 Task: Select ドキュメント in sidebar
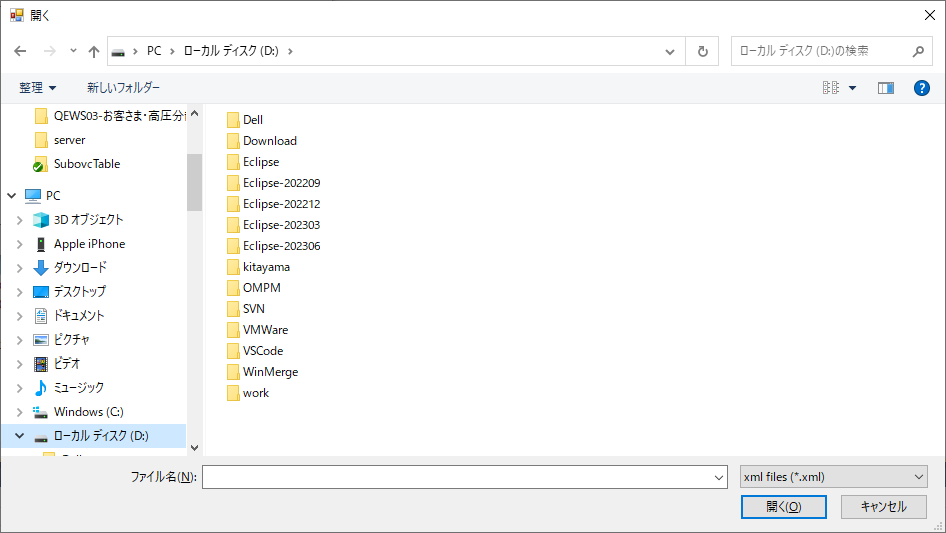pyautogui.click(x=78, y=316)
